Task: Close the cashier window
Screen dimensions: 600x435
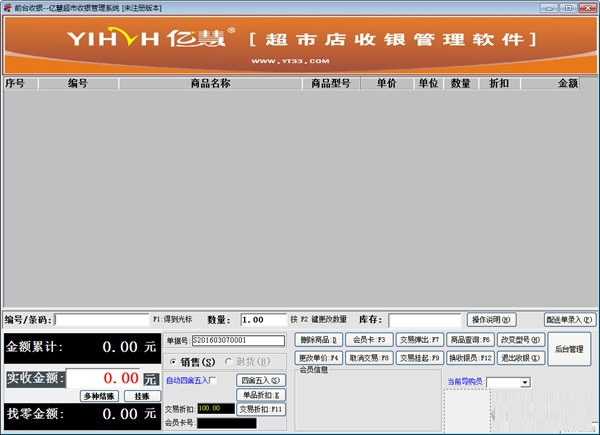Action: [x=588, y=8]
